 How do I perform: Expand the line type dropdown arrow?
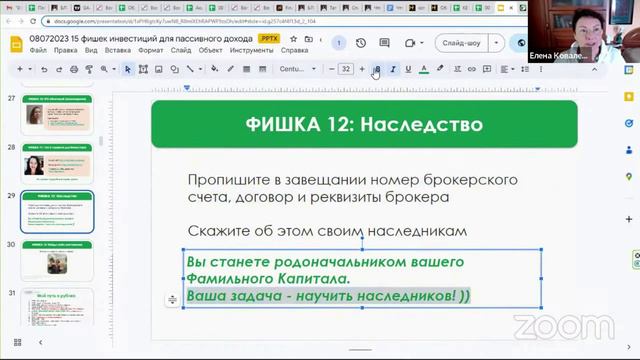200,69
